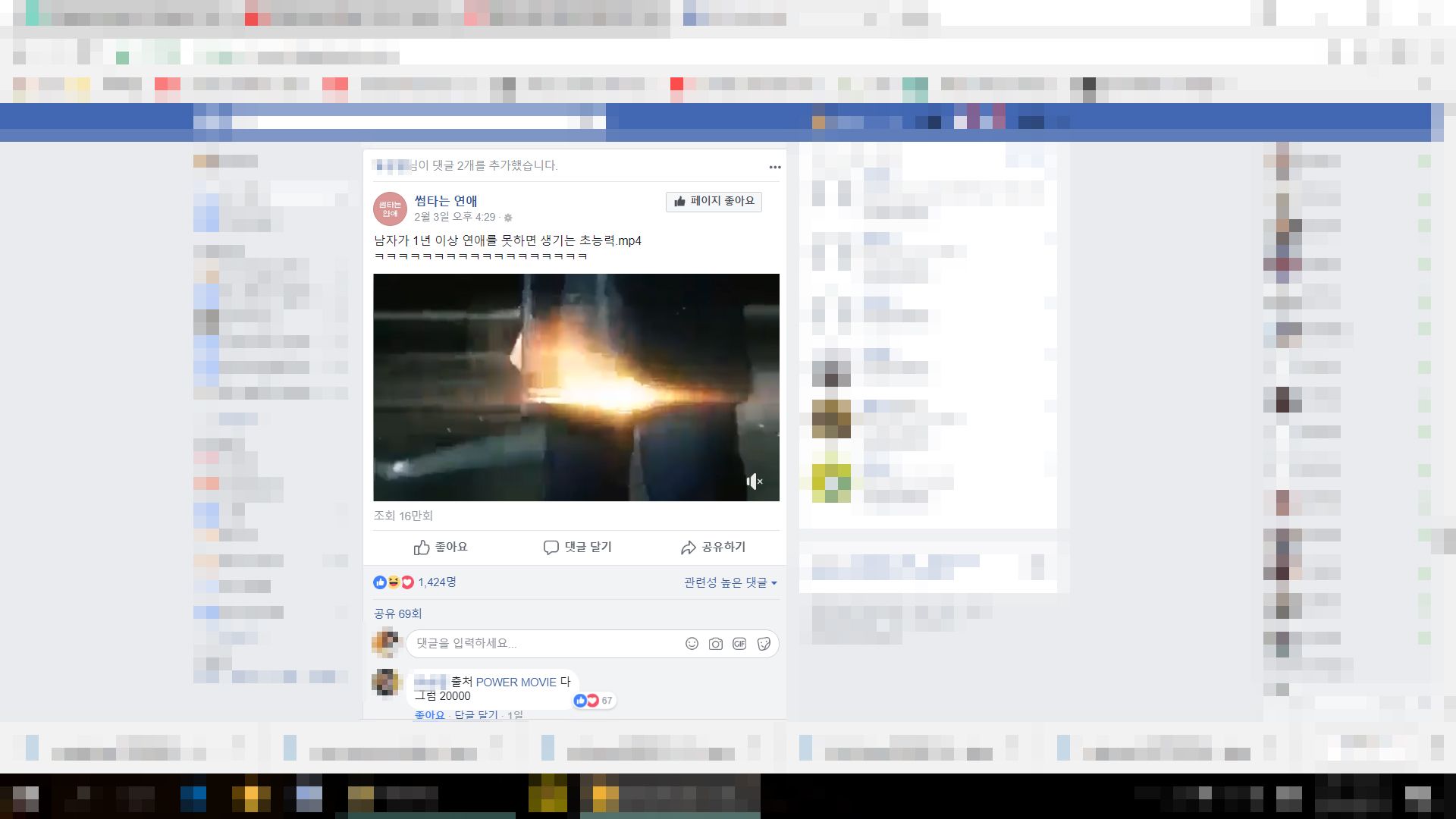The height and width of the screenshot is (819, 1456).
Task: Unmute the video using the speaker icon
Action: tap(754, 482)
